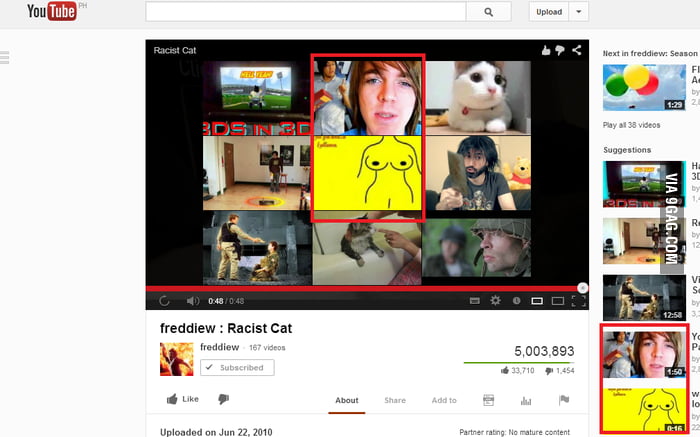This screenshot has height=437, width=700.
Task: Click the Subscribed button
Action: 237,367
